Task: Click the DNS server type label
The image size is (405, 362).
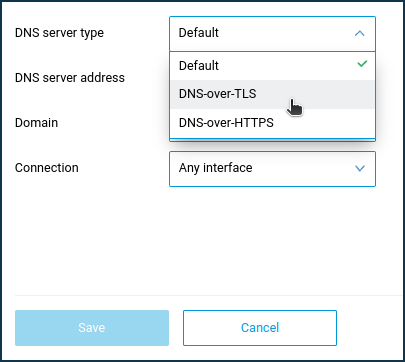Action: point(59,33)
